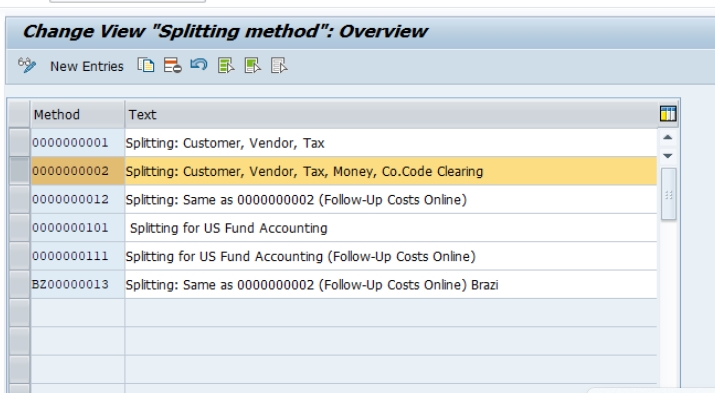Viewport: 715px width, 393px height.
Task: Click method cell 0000000002
Action: point(78,171)
